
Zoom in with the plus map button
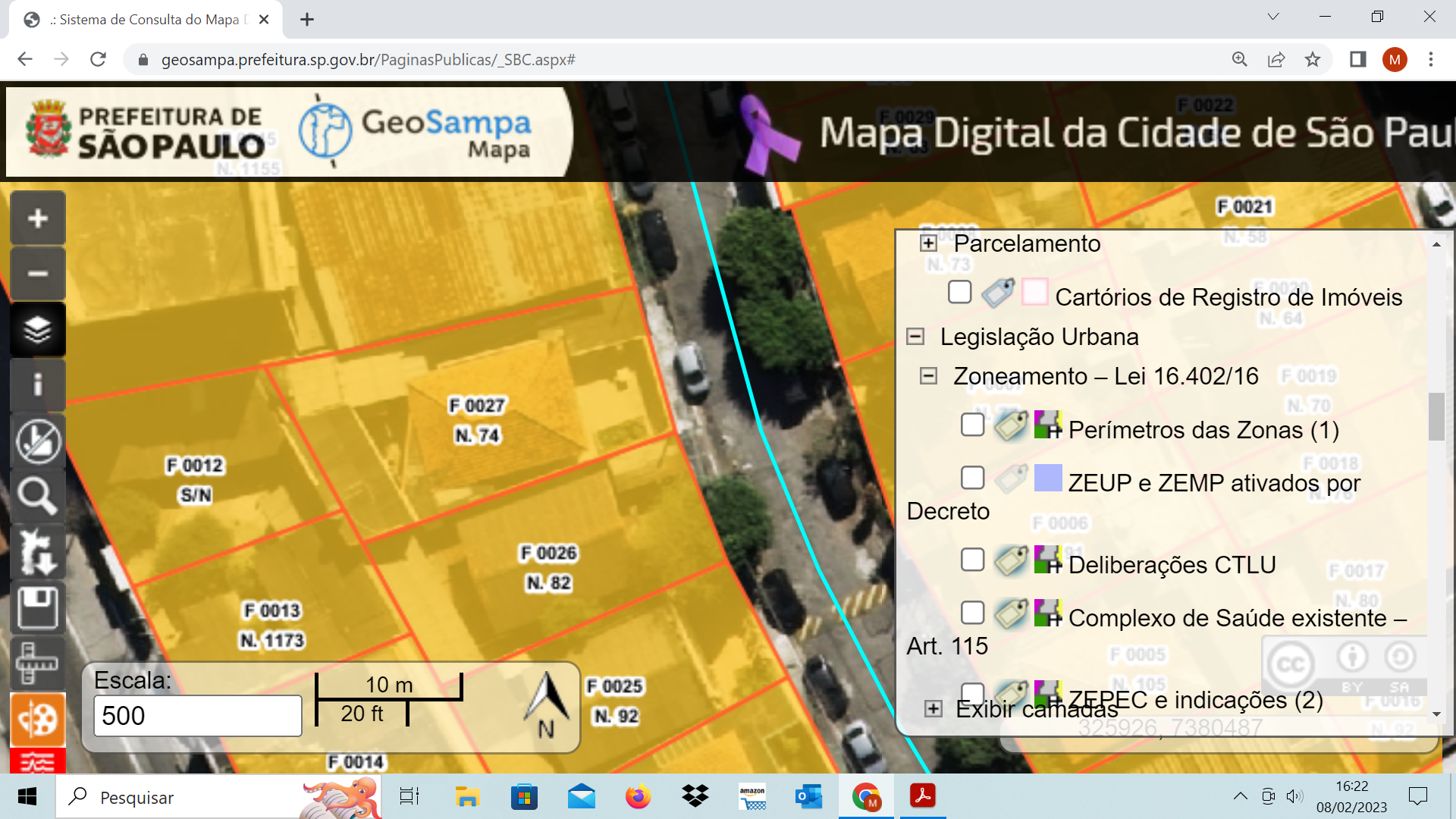pyautogui.click(x=38, y=218)
